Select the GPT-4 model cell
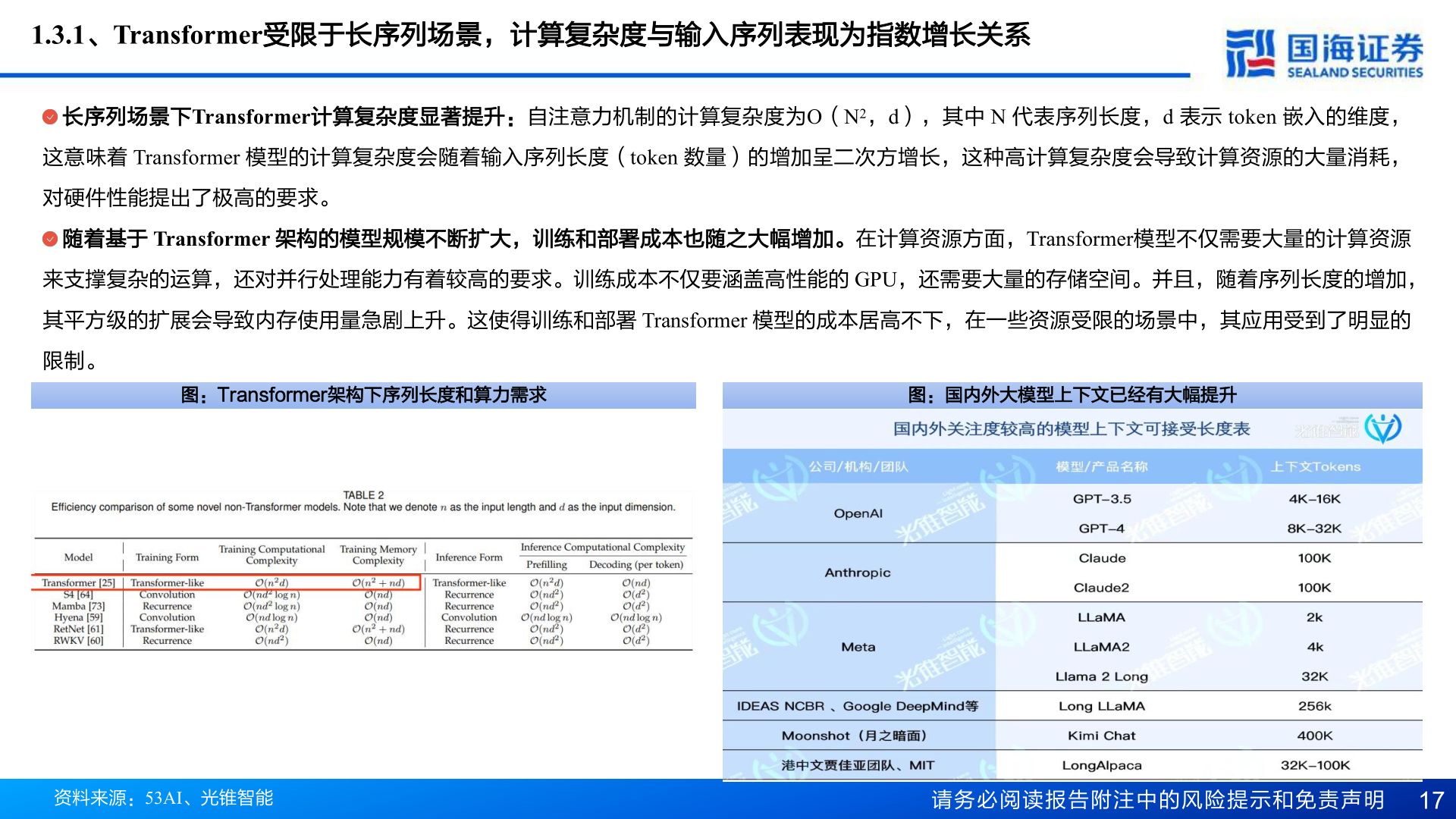The width and height of the screenshot is (1456, 819). pyautogui.click(x=1102, y=529)
